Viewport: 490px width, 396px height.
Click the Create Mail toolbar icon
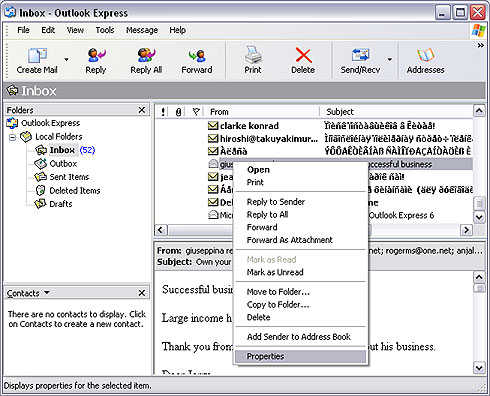tap(37, 55)
